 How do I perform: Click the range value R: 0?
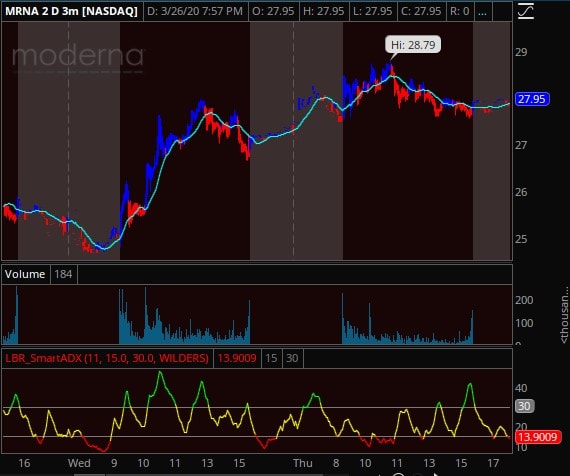pyautogui.click(x=460, y=11)
